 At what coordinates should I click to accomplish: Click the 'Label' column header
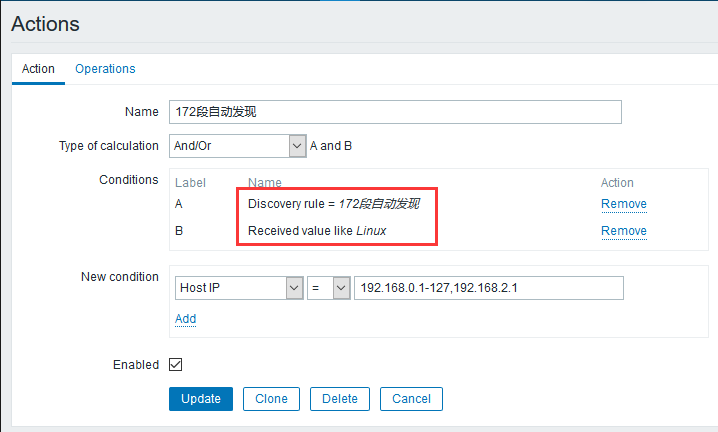[x=190, y=183]
